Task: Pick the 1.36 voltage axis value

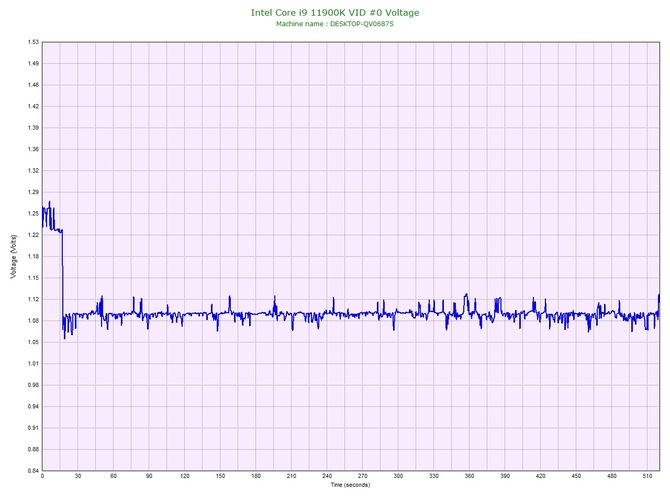Action: [33, 149]
